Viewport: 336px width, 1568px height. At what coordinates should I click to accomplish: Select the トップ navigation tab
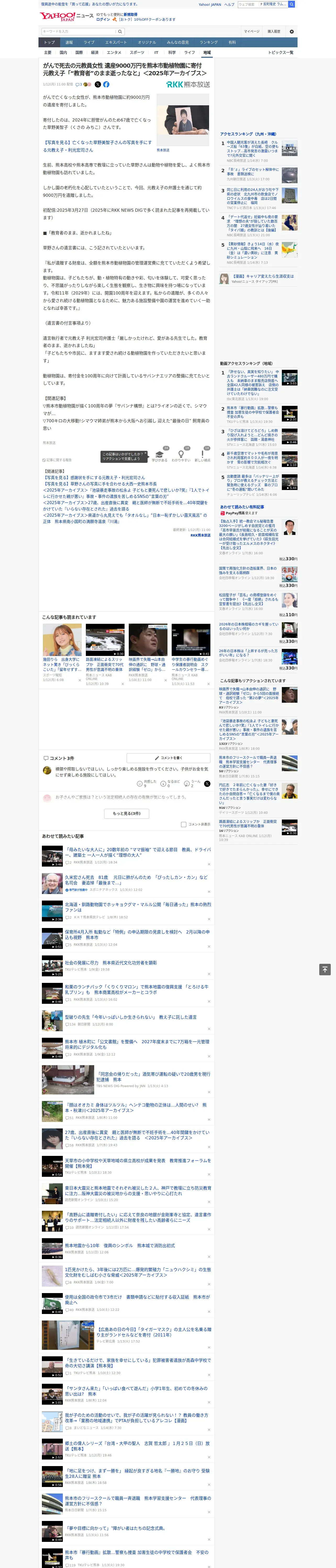[49, 43]
